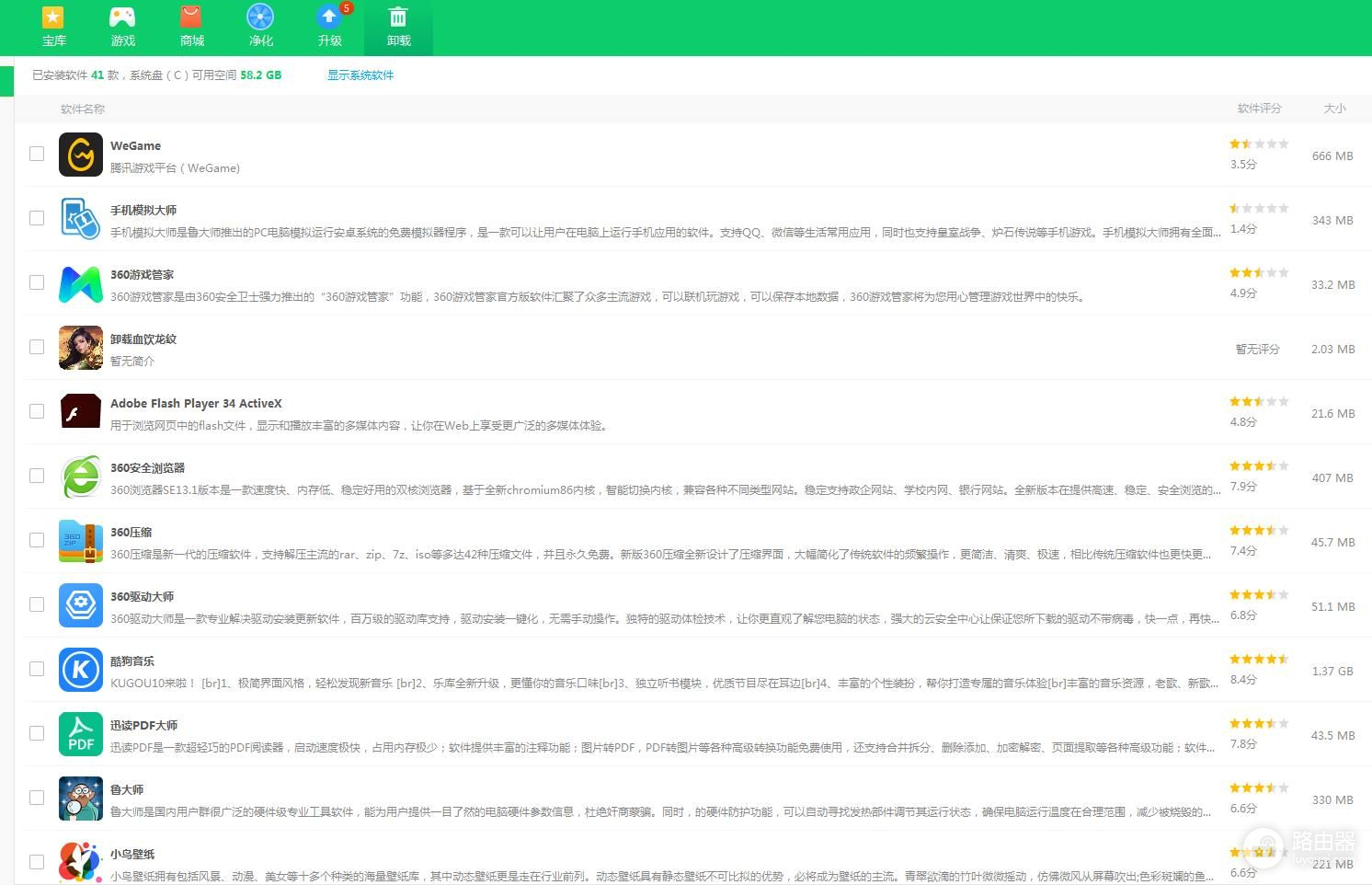This screenshot has height=885, width=1372.
Task: Click the 360驱动大师 title text
Action: point(142,597)
